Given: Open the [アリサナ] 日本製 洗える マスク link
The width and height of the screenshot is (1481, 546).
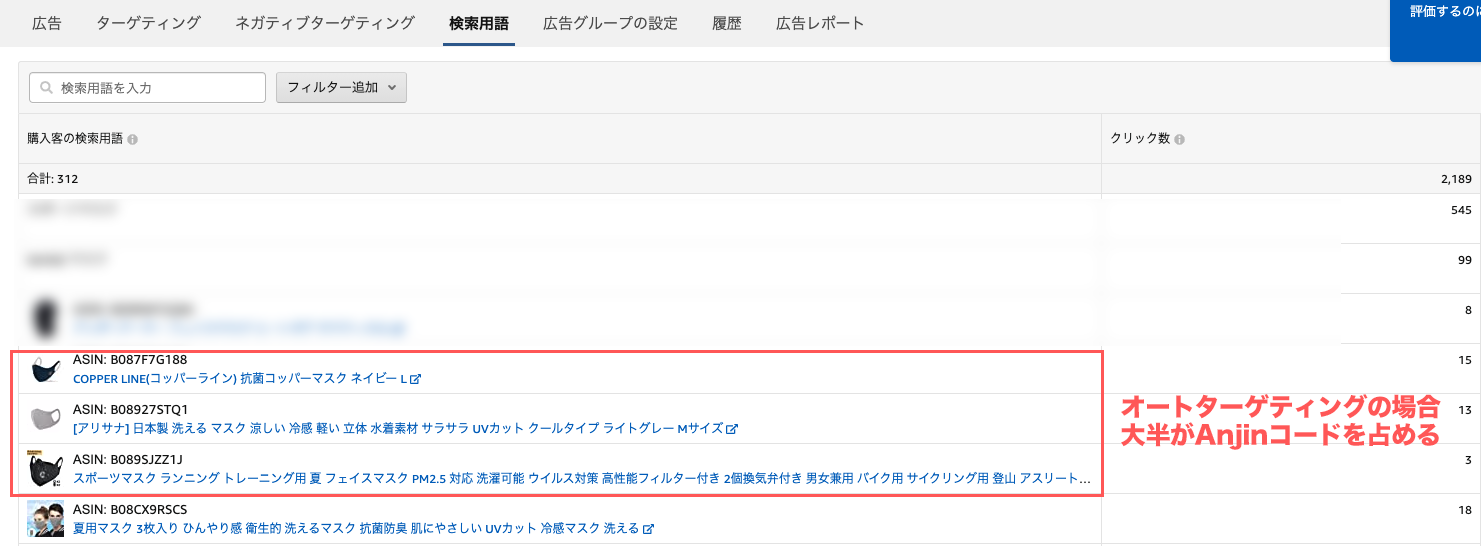Looking at the screenshot, I should tap(398, 429).
